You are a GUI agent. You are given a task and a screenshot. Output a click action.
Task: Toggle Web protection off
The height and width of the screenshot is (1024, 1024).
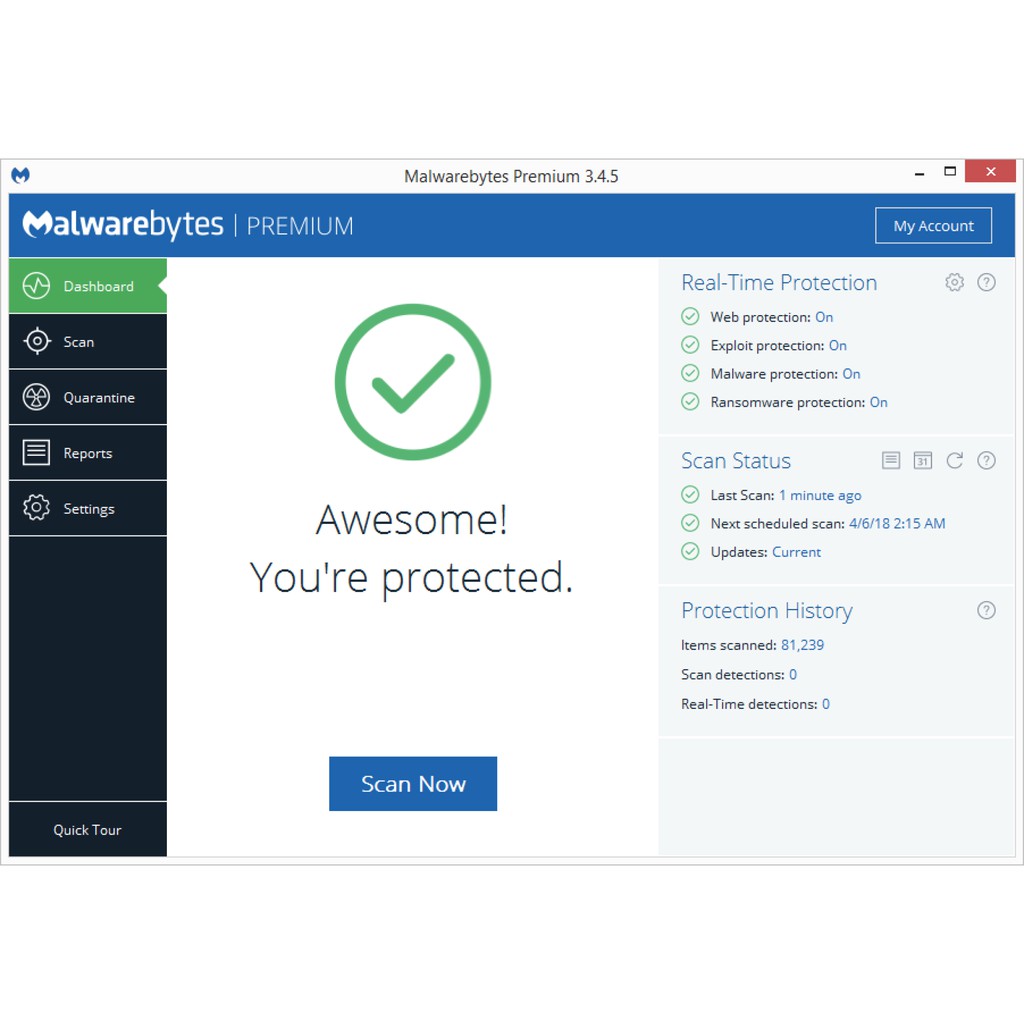click(x=824, y=316)
